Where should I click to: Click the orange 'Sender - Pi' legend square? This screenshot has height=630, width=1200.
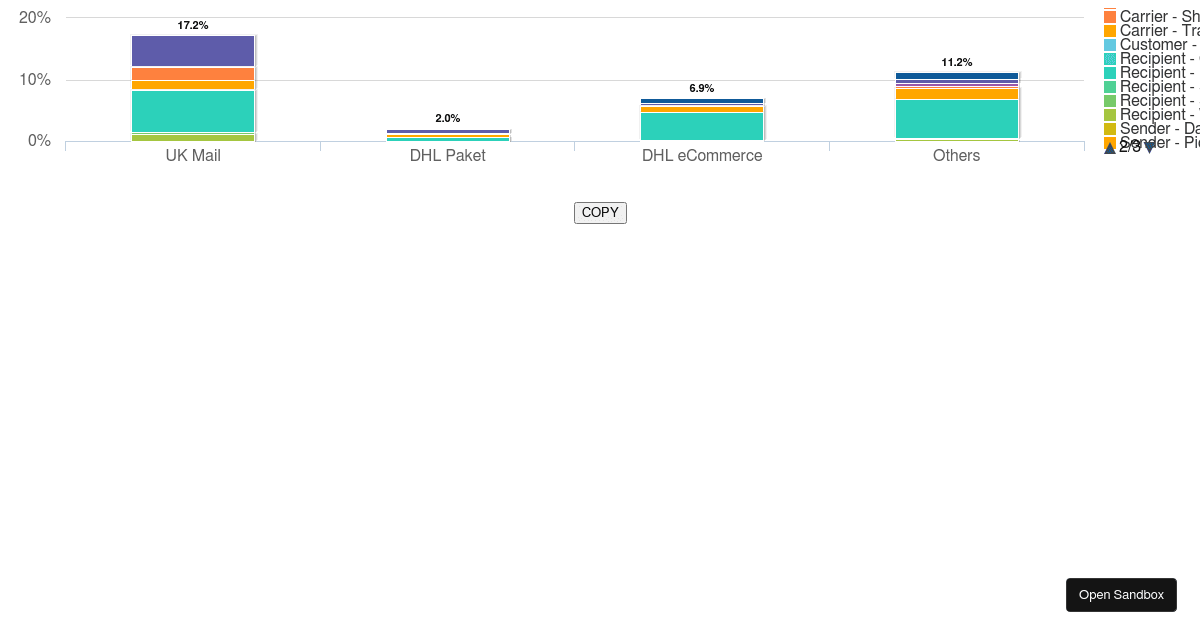tap(1110, 143)
